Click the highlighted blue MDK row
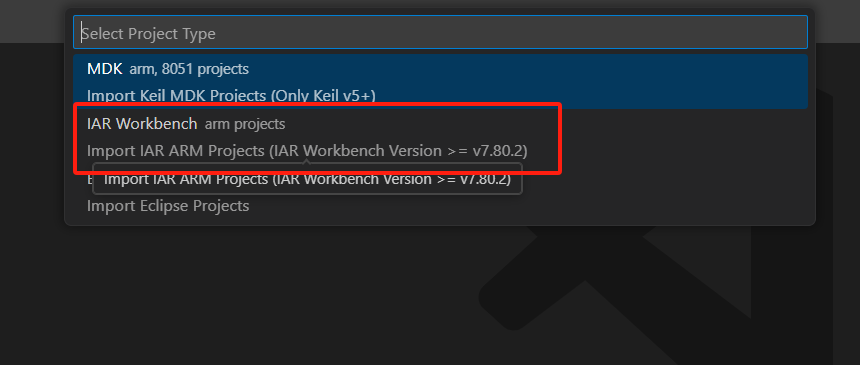860x365 pixels. pos(440,82)
